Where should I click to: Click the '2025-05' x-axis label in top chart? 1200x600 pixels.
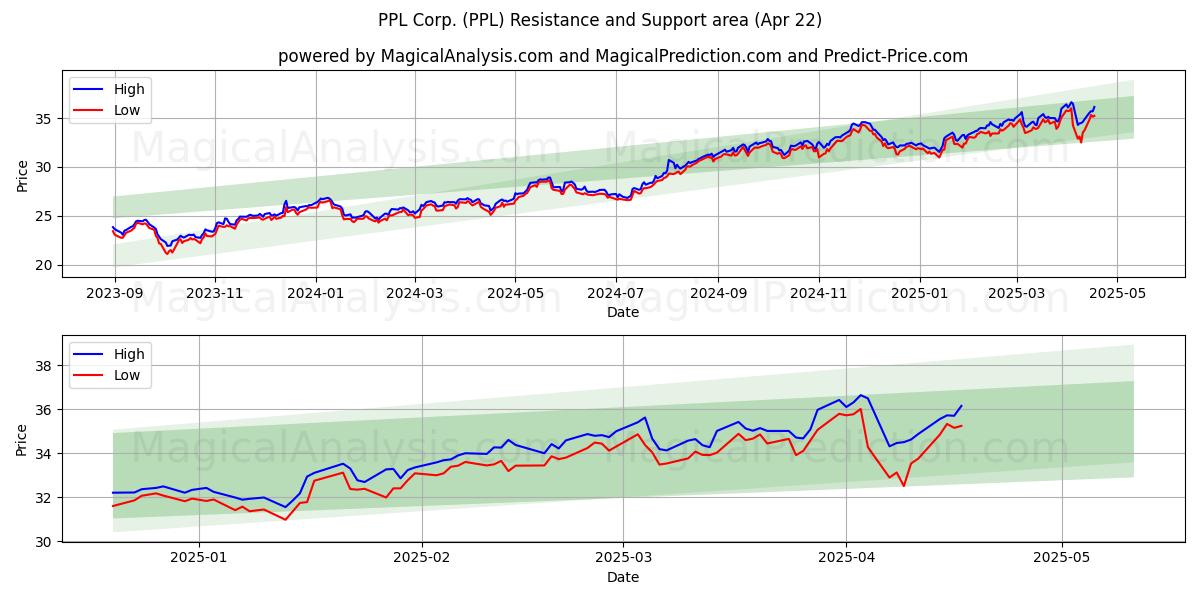(x=1117, y=293)
